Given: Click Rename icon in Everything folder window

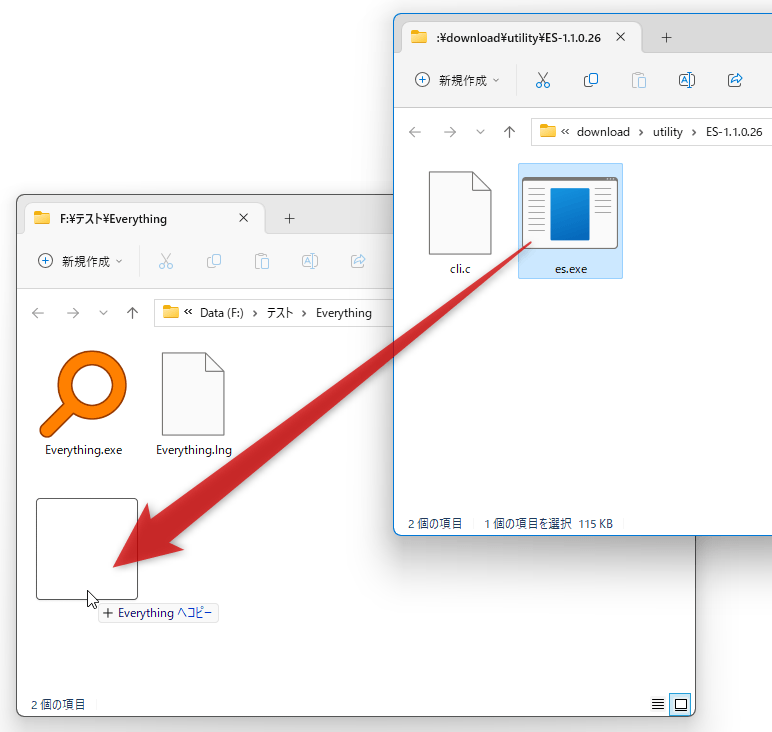Looking at the screenshot, I should (x=310, y=261).
